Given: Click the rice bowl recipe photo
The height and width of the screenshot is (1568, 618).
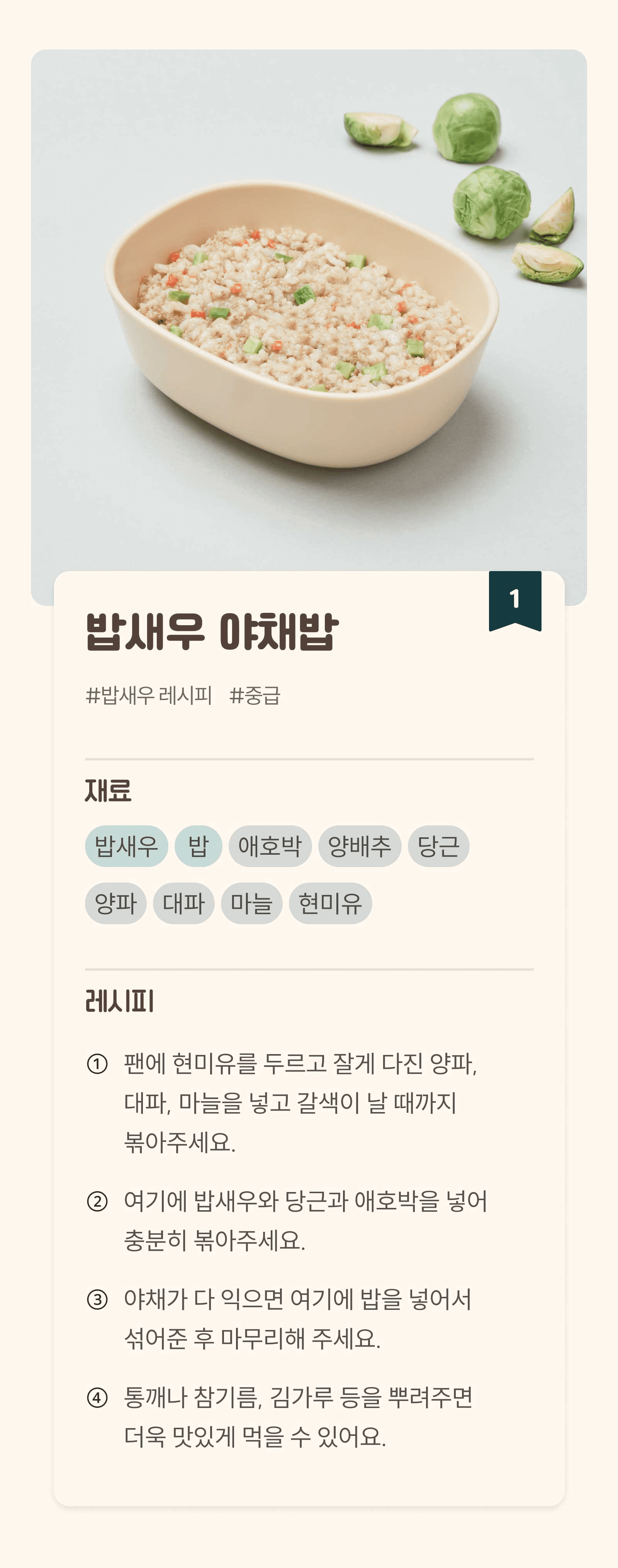Looking at the screenshot, I should click(309, 310).
